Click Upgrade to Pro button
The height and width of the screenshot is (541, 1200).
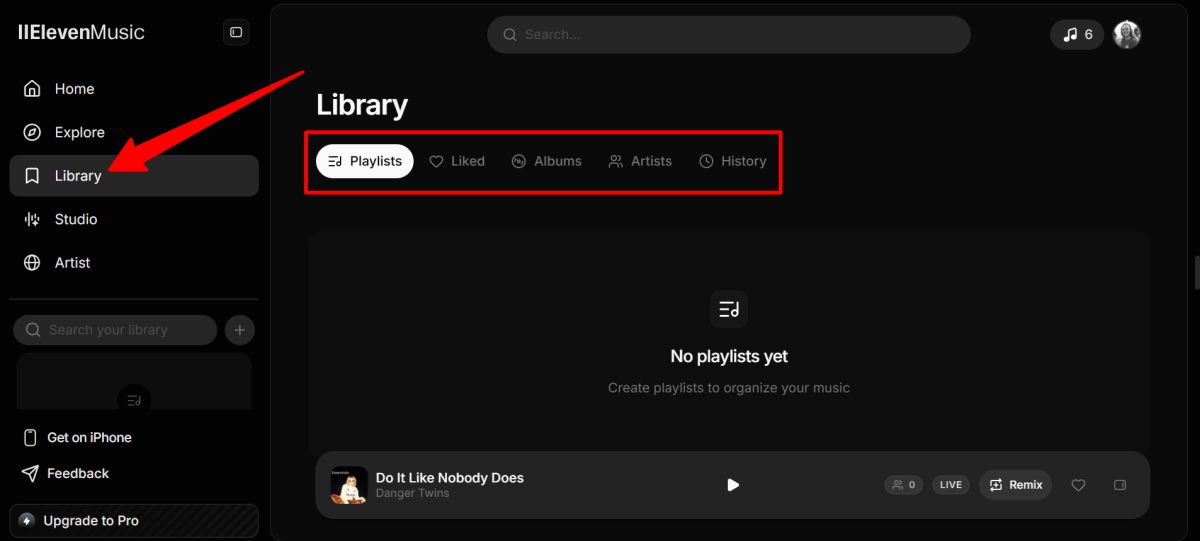tap(134, 521)
